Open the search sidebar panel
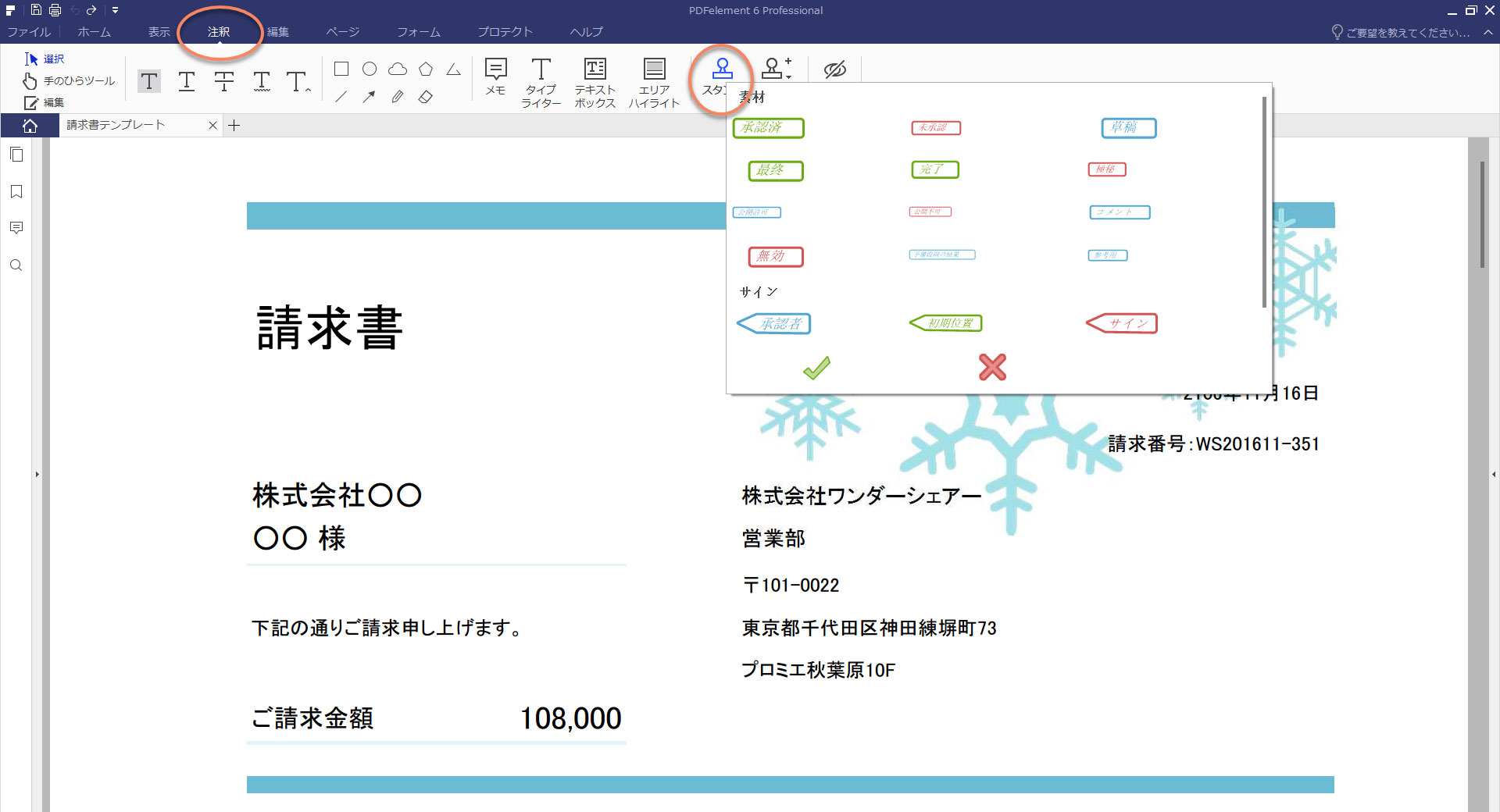This screenshot has width=1500, height=812. 16,265
